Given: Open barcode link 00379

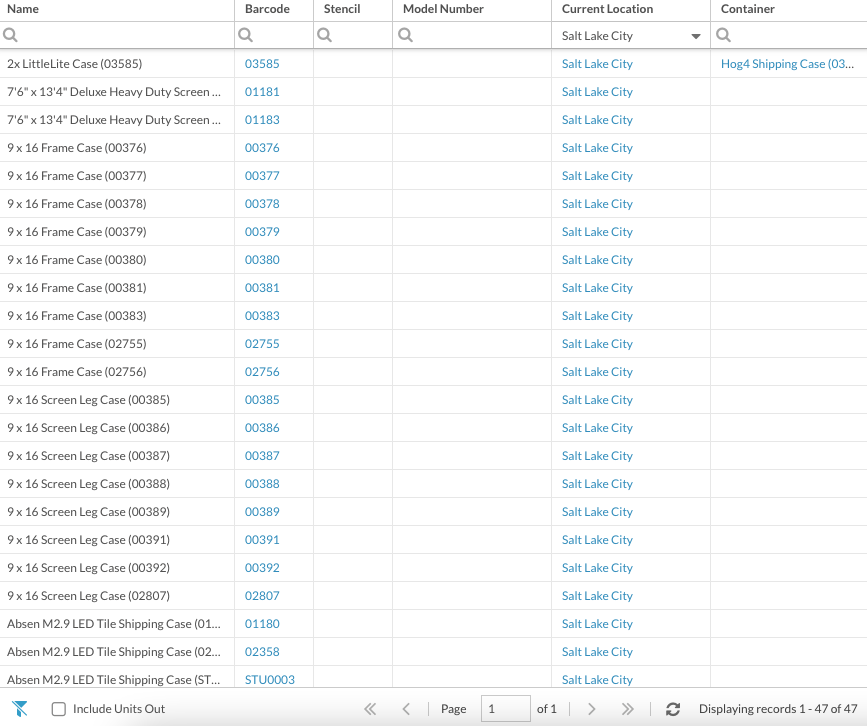Looking at the screenshot, I should [262, 232].
